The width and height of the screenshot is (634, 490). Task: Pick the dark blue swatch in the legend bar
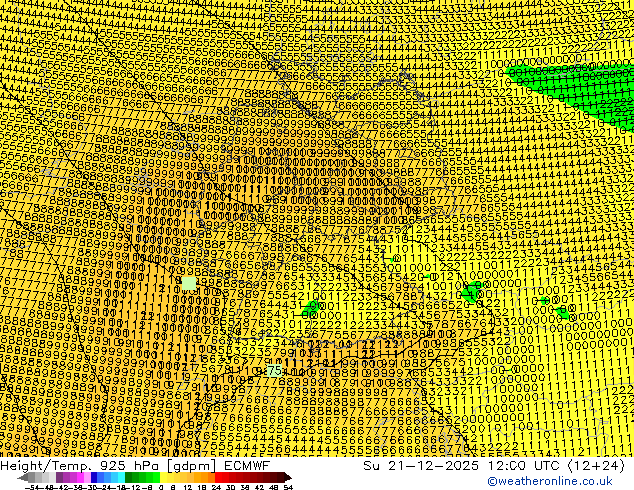(94, 477)
